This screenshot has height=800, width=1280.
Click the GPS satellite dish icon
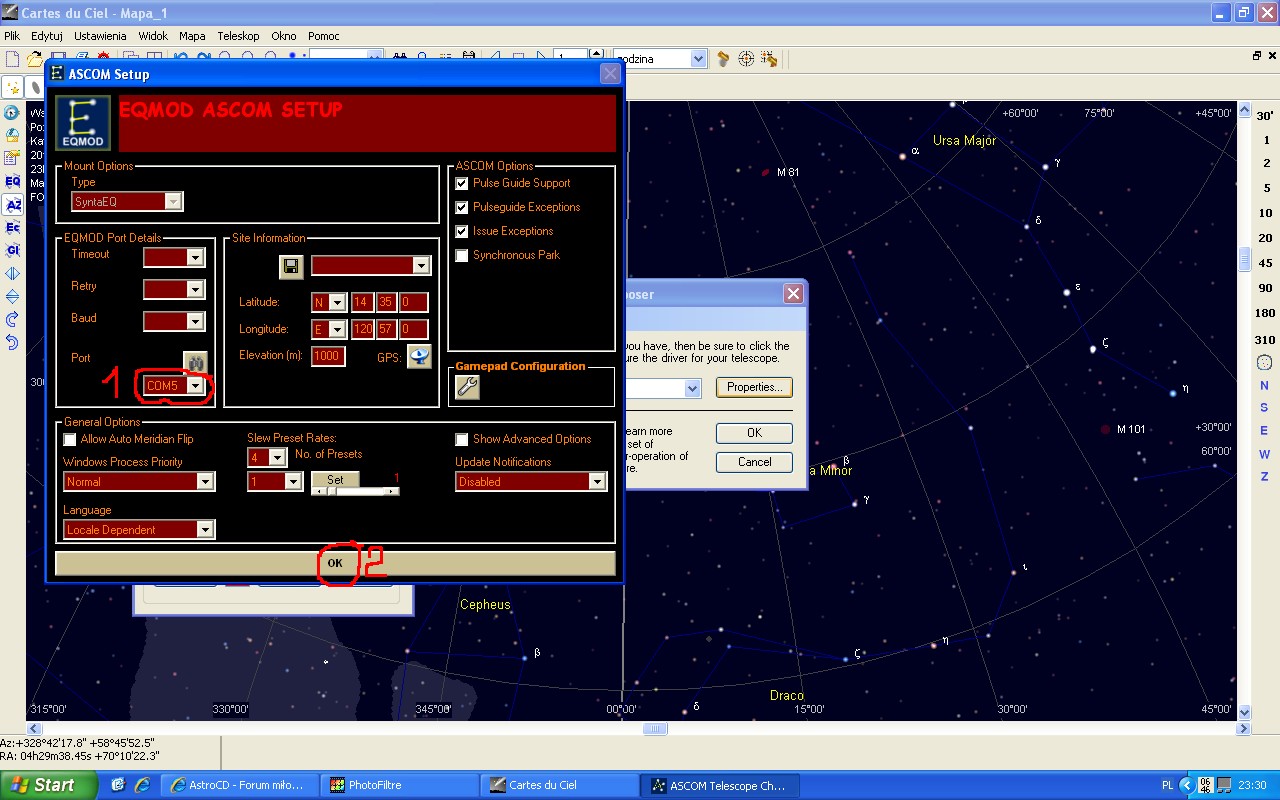(x=419, y=356)
